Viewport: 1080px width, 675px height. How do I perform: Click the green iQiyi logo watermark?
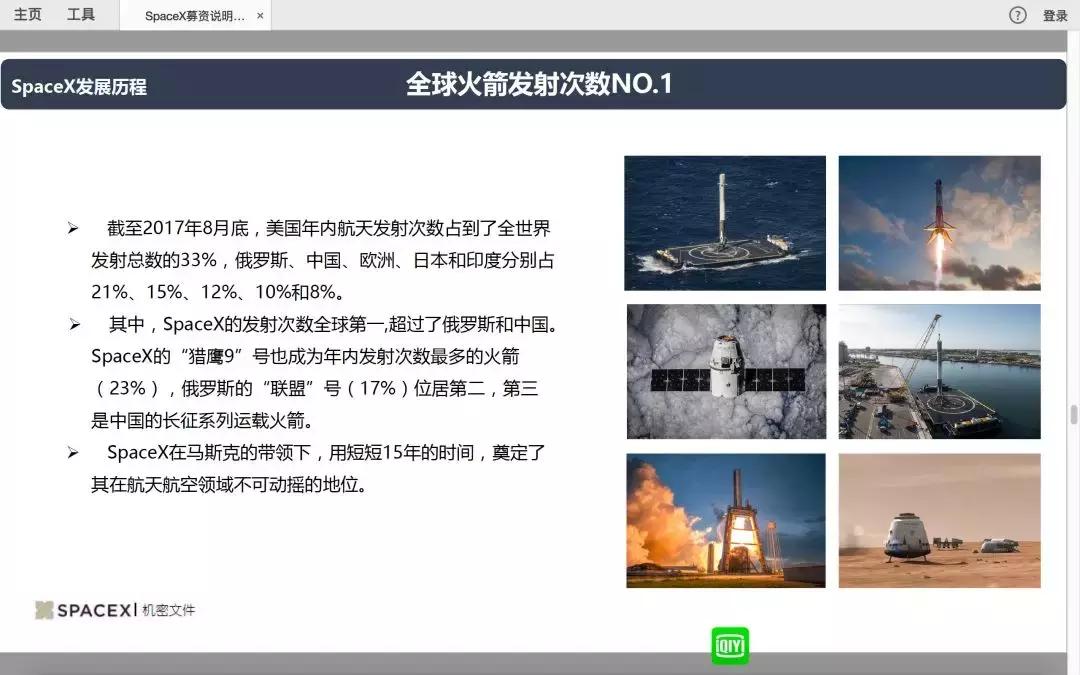[x=729, y=645]
